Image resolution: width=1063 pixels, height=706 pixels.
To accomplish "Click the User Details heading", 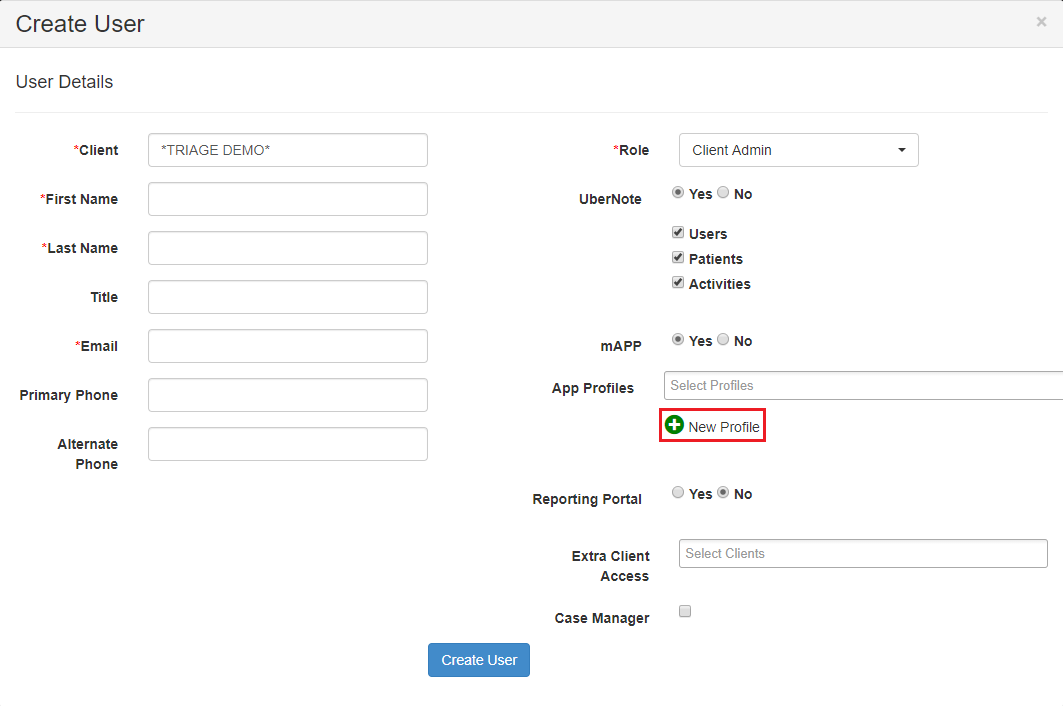I will coord(64,81).
